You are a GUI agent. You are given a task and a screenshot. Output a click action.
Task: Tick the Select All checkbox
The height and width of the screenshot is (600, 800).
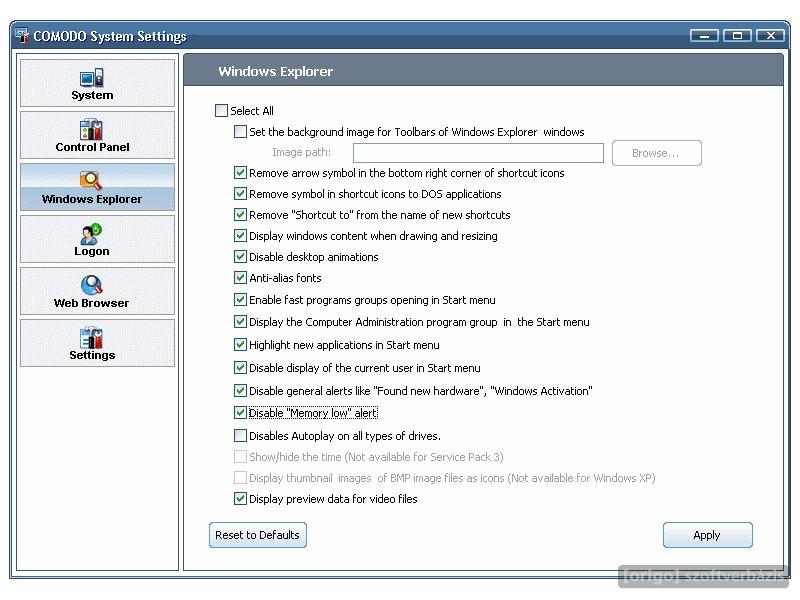pyautogui.click(x=221, y=110)
